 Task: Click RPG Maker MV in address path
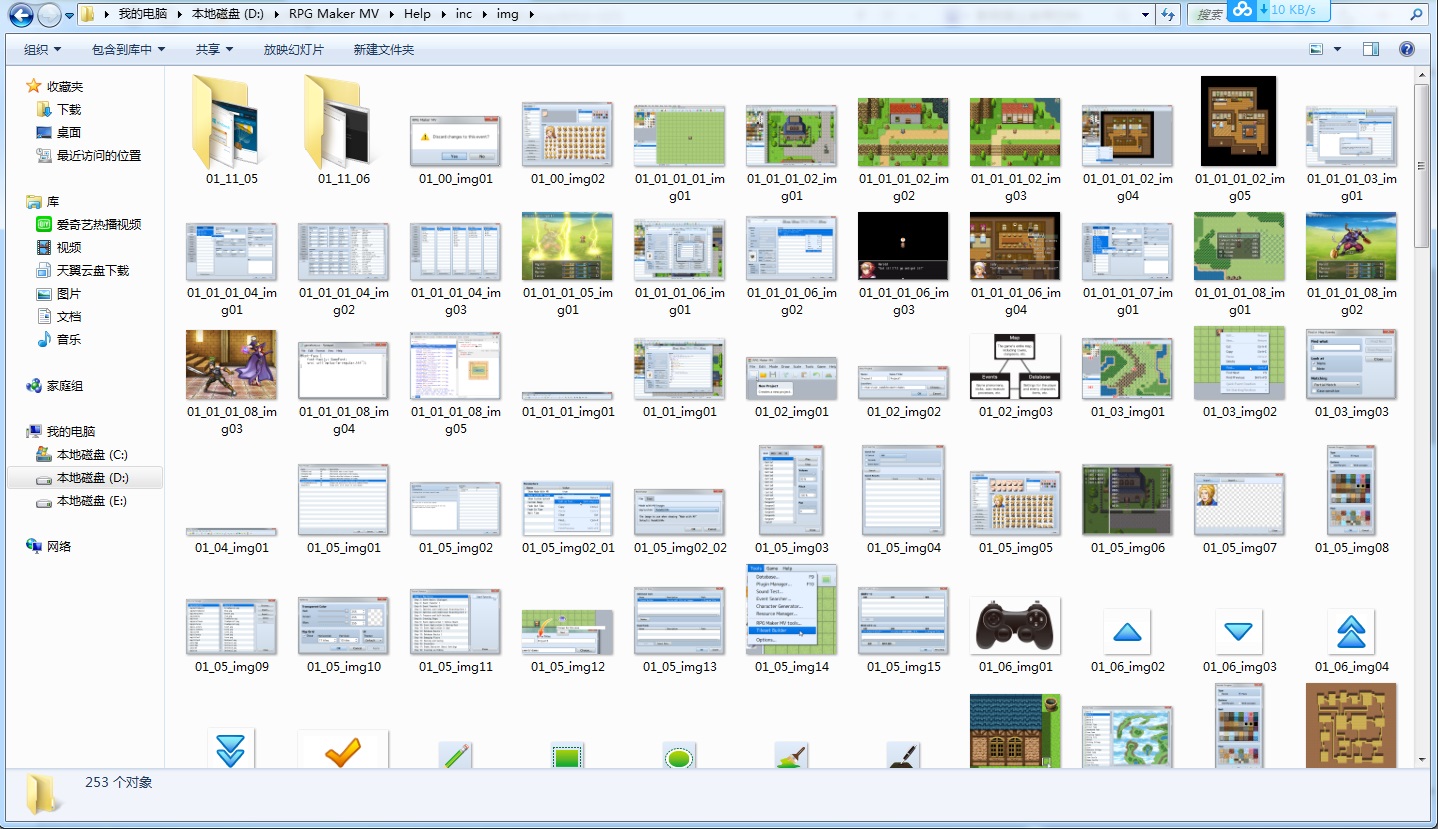point(334,14)
